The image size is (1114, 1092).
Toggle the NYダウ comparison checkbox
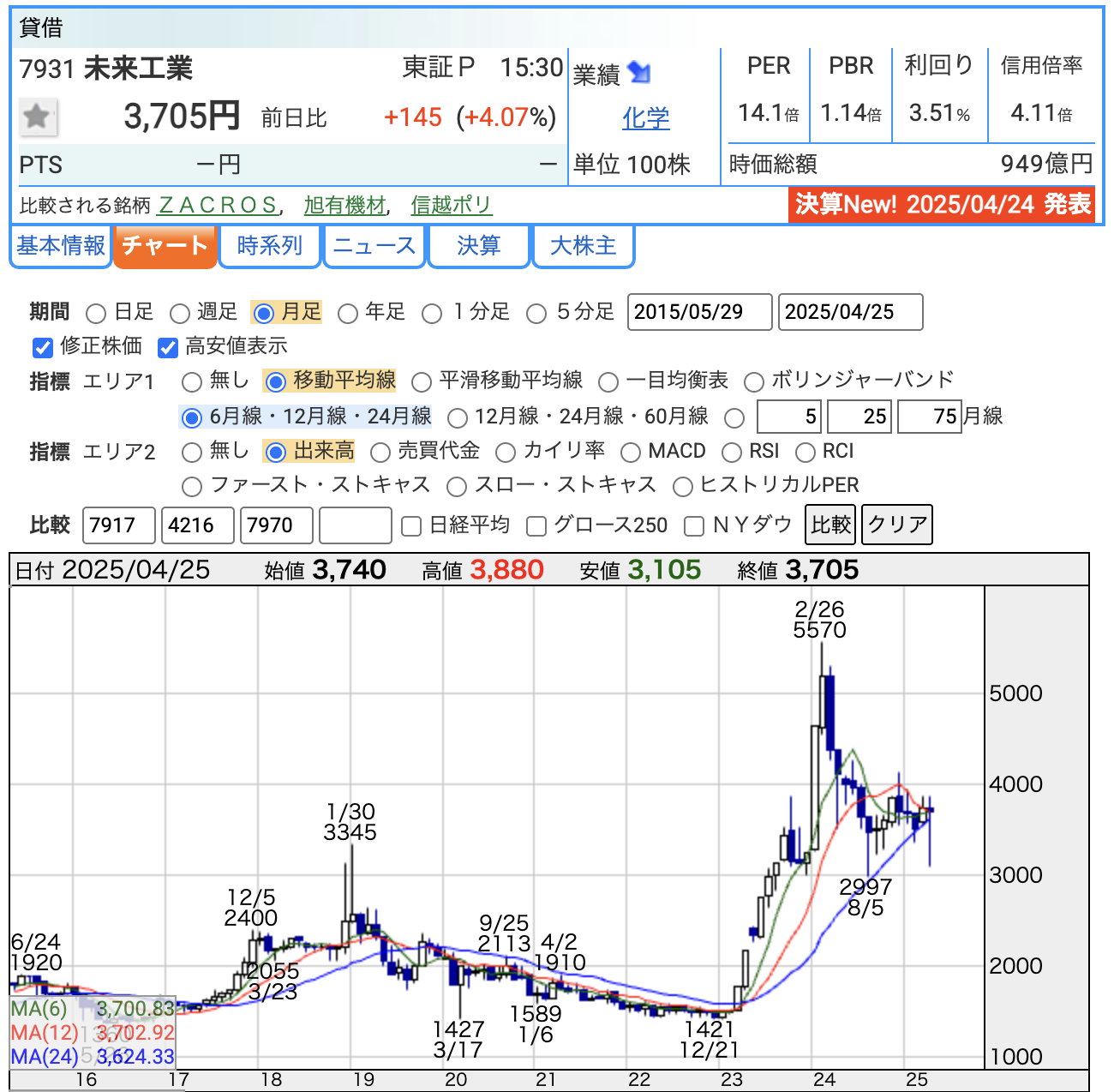[x=694, y=526]
